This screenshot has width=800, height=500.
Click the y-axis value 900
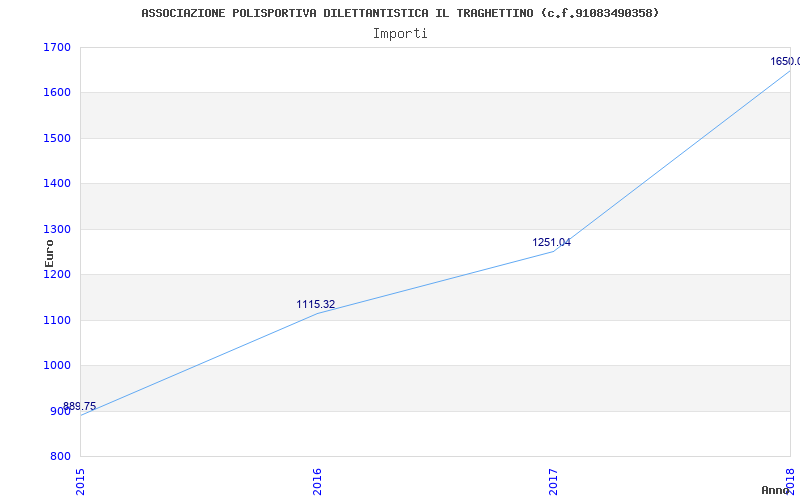[x=60, y=411]
